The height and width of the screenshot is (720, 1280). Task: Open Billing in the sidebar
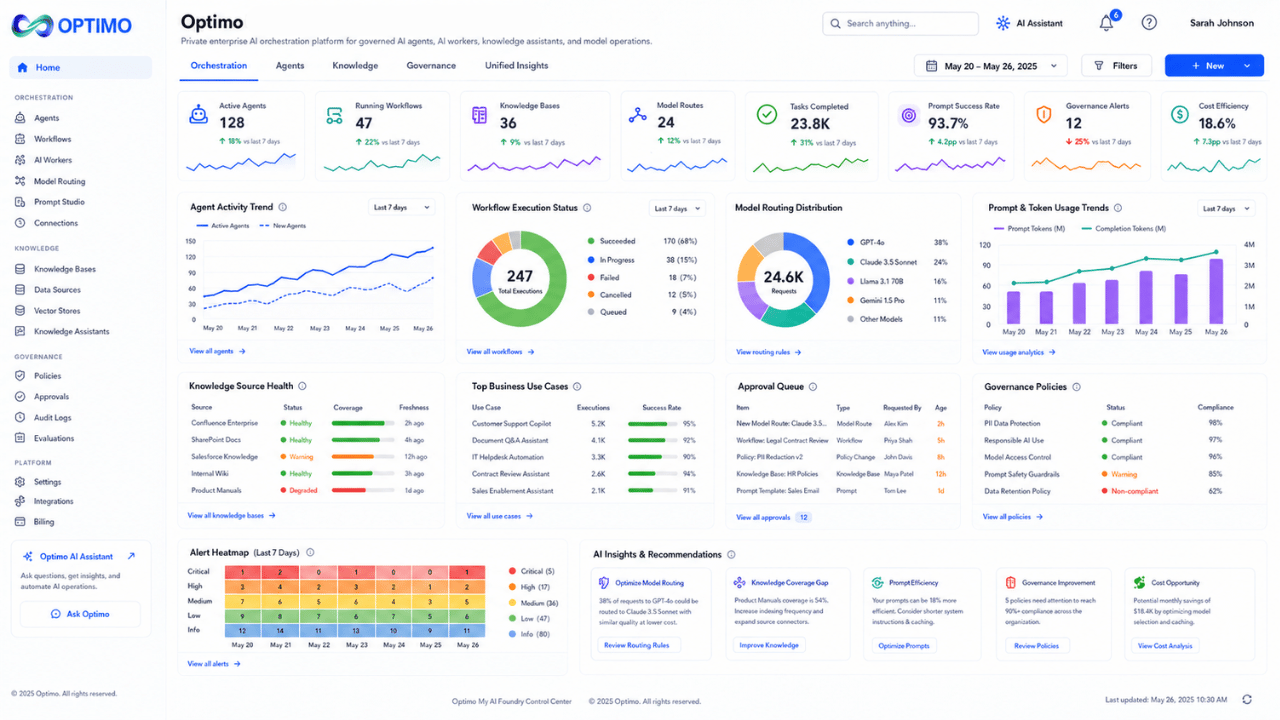pos(44,522)
